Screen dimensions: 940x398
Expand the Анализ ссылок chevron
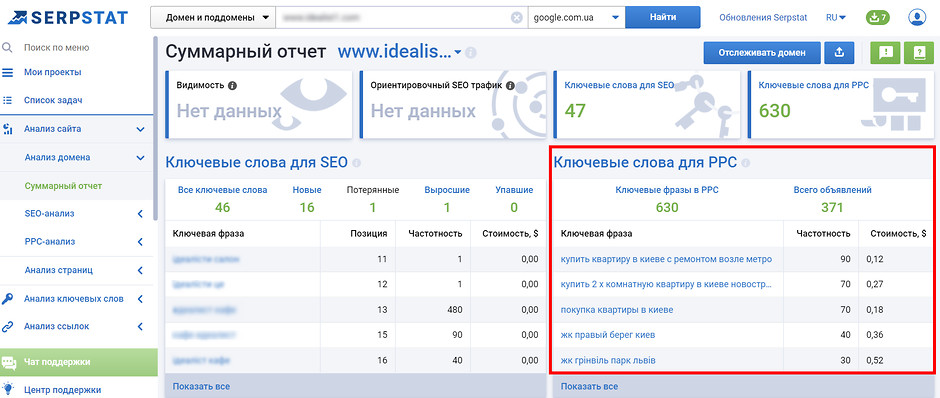(140, 327)
